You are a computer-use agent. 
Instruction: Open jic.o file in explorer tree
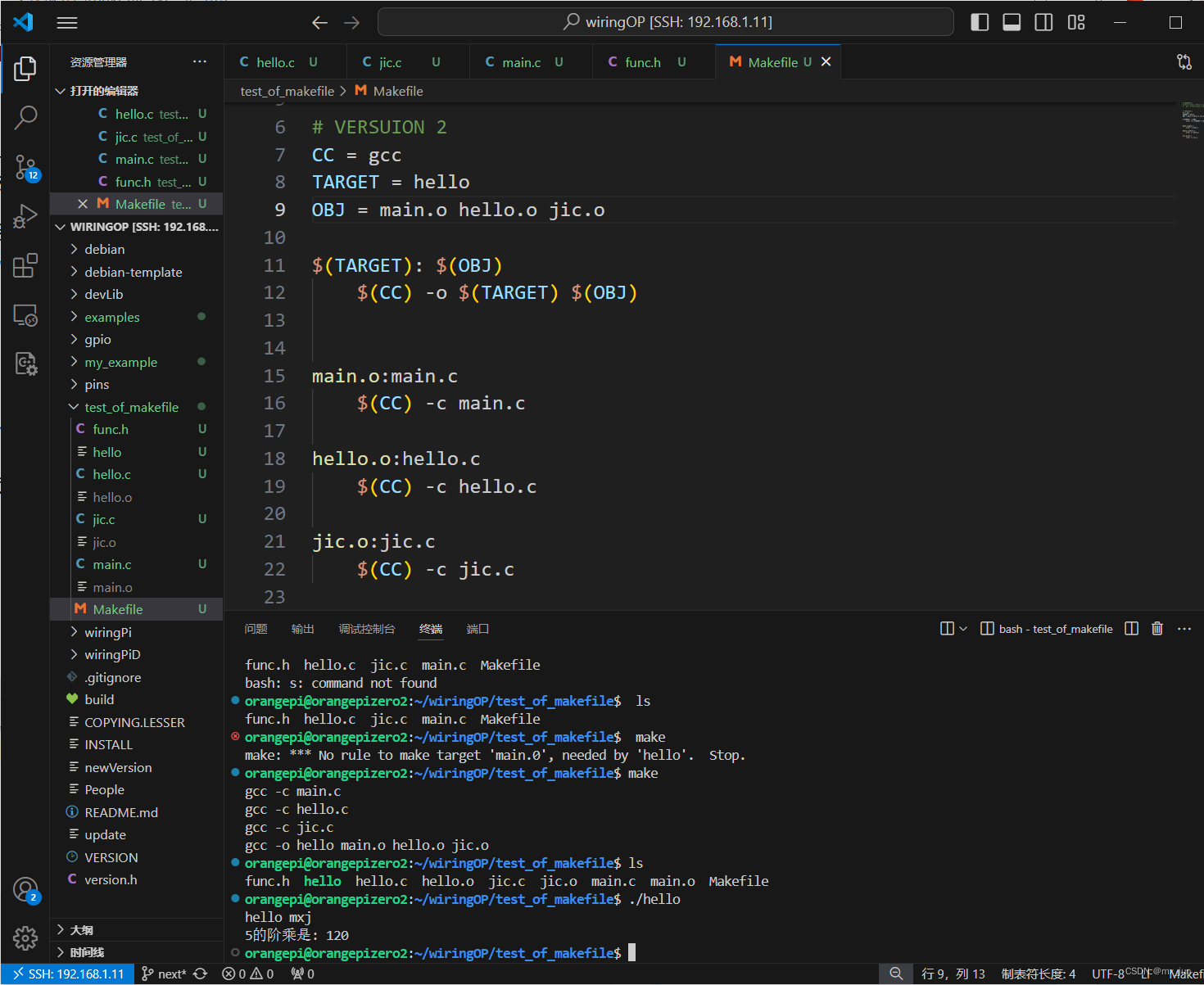[x=136, y=542]
